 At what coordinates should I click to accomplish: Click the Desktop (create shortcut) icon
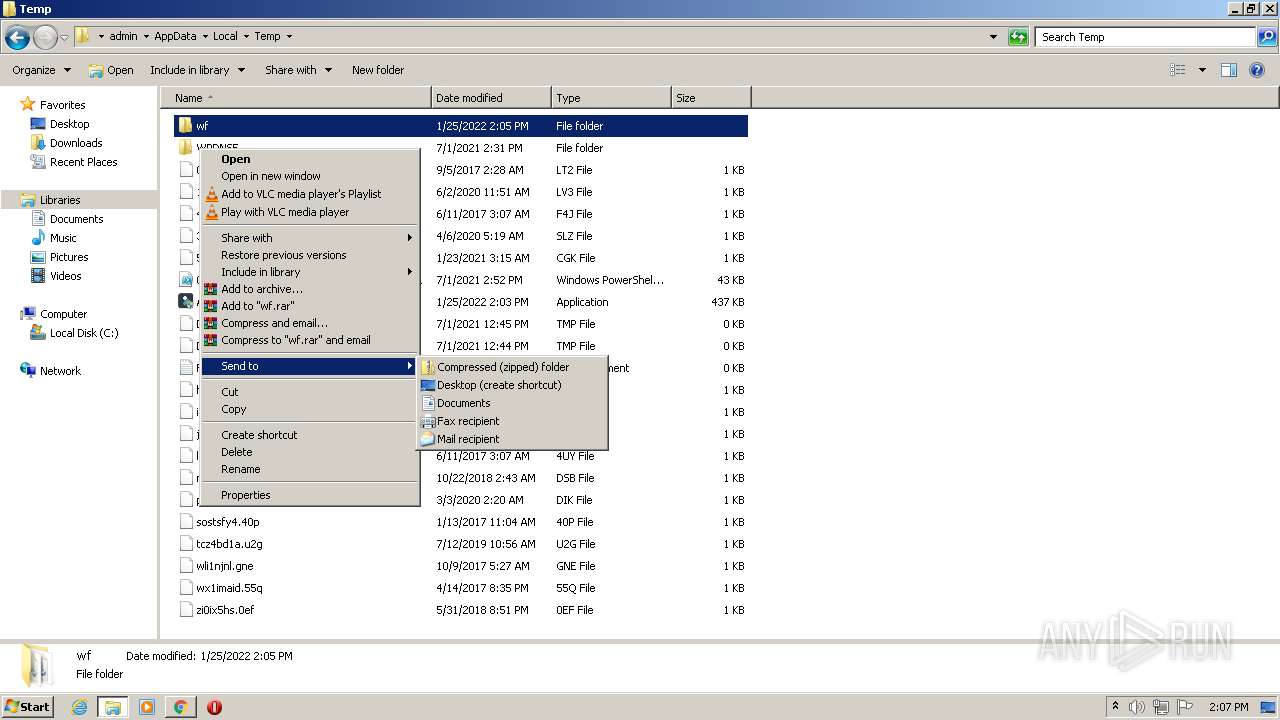pyautogui.click(x=428, y=385)
